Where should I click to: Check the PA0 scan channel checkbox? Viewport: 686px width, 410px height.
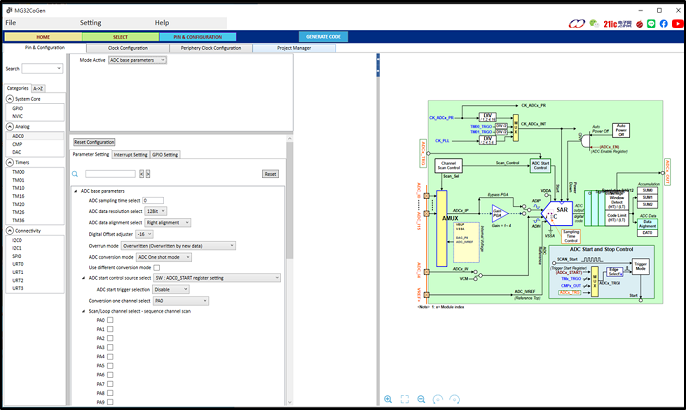click(x=110, y=320)
